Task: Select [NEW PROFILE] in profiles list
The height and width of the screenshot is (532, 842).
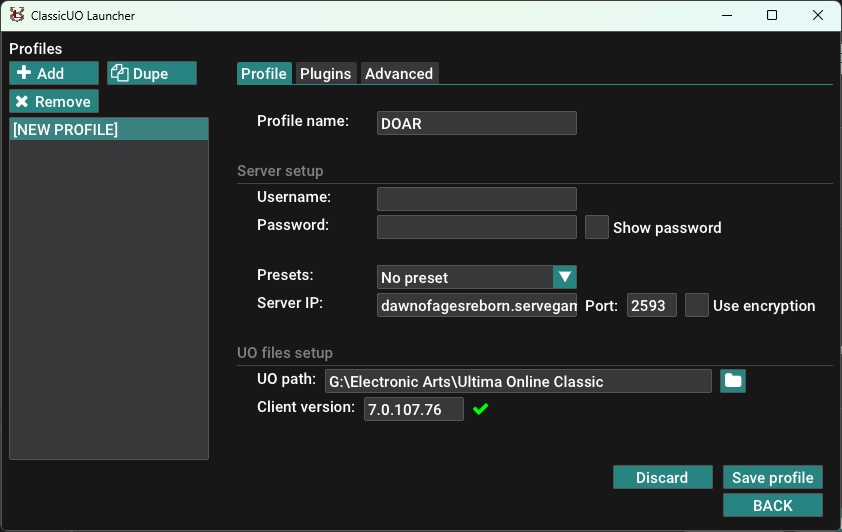Action: (108, 129)
